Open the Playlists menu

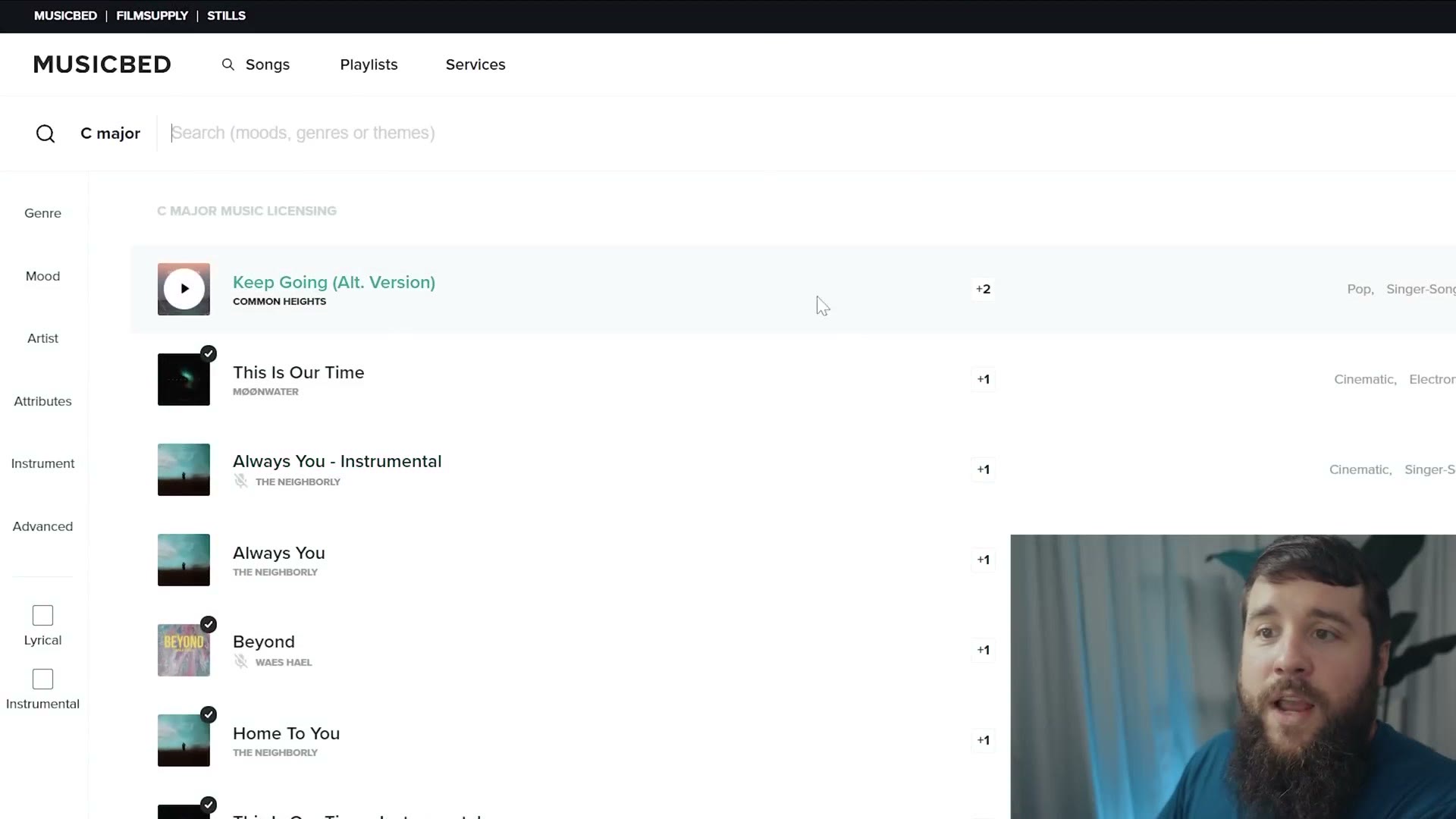point(369,65)
